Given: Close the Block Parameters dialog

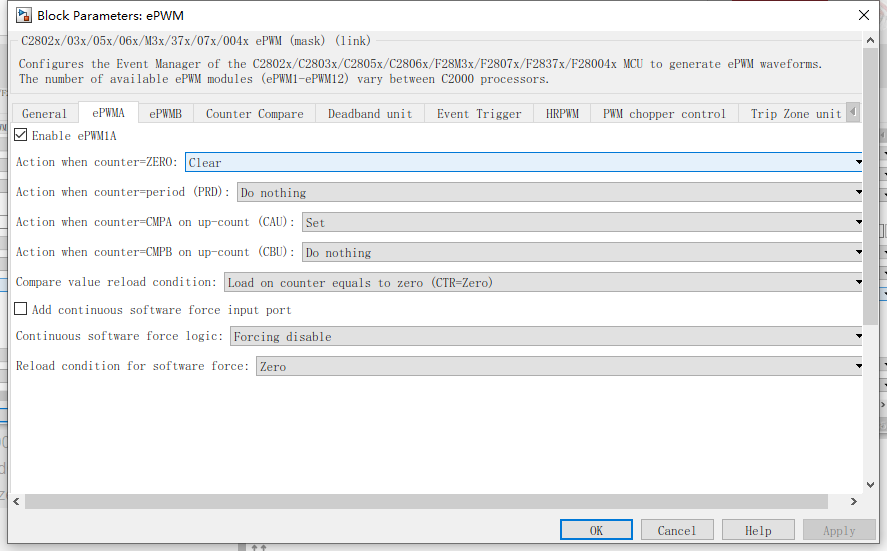Looking at the screenshot, I should pos(864,15).
